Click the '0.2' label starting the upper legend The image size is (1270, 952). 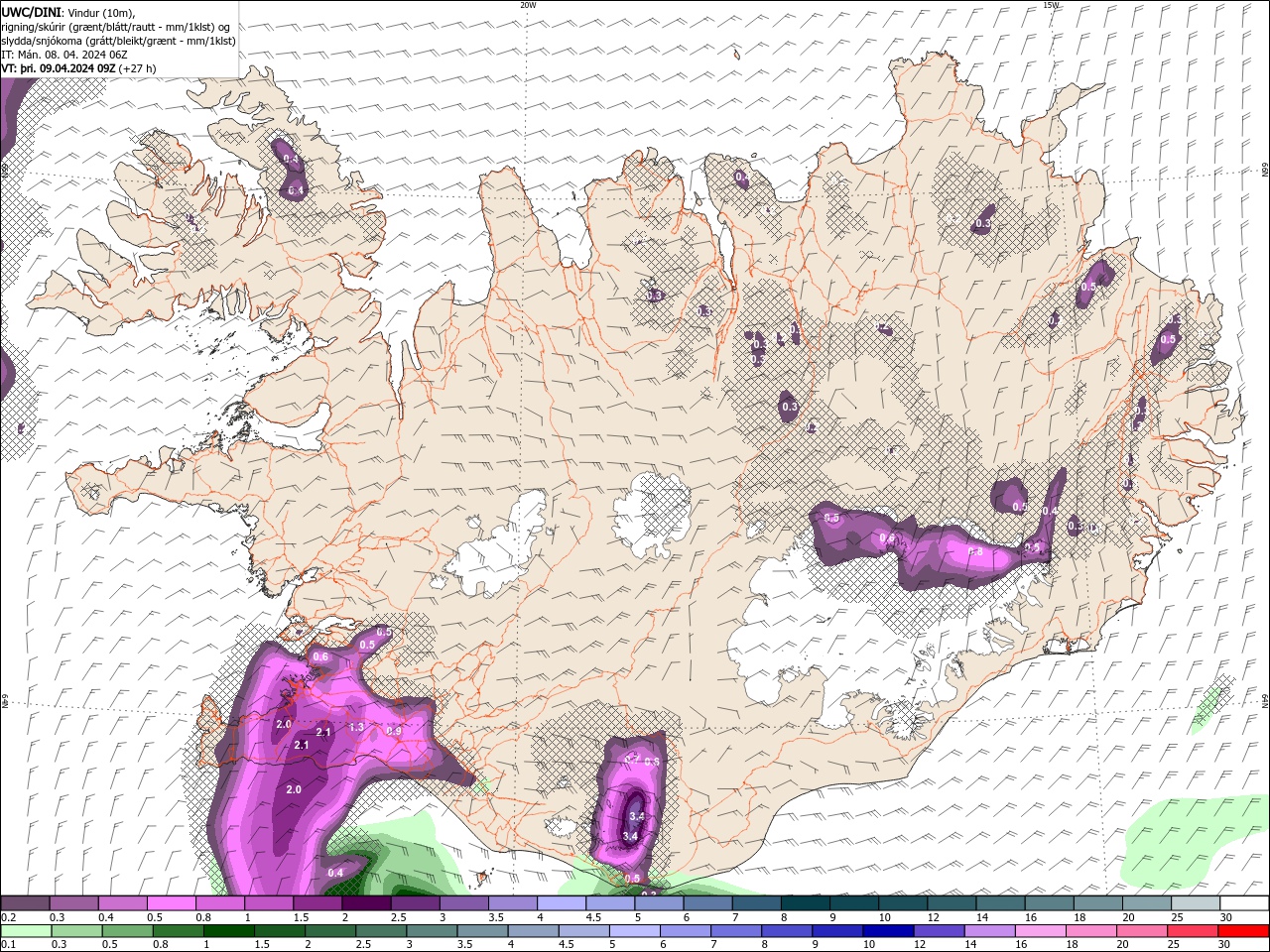point(9,917)
